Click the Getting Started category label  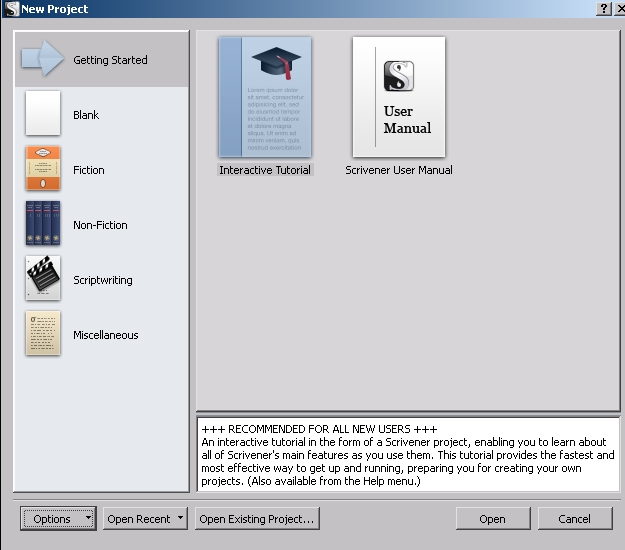click(x=110, y=60)
